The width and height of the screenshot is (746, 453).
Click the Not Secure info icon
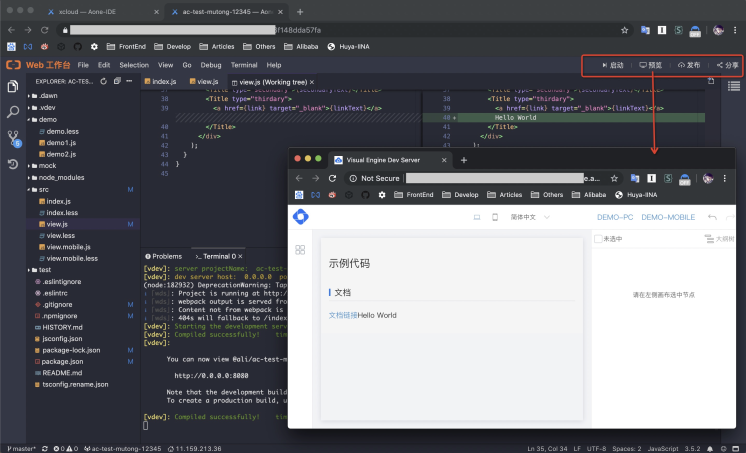coord(353,178)
